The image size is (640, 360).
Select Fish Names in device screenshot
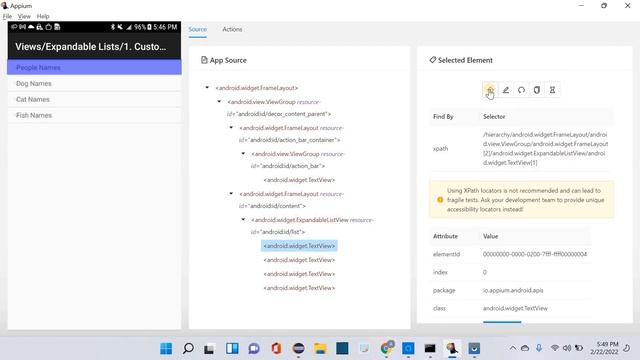pos(94,115)
